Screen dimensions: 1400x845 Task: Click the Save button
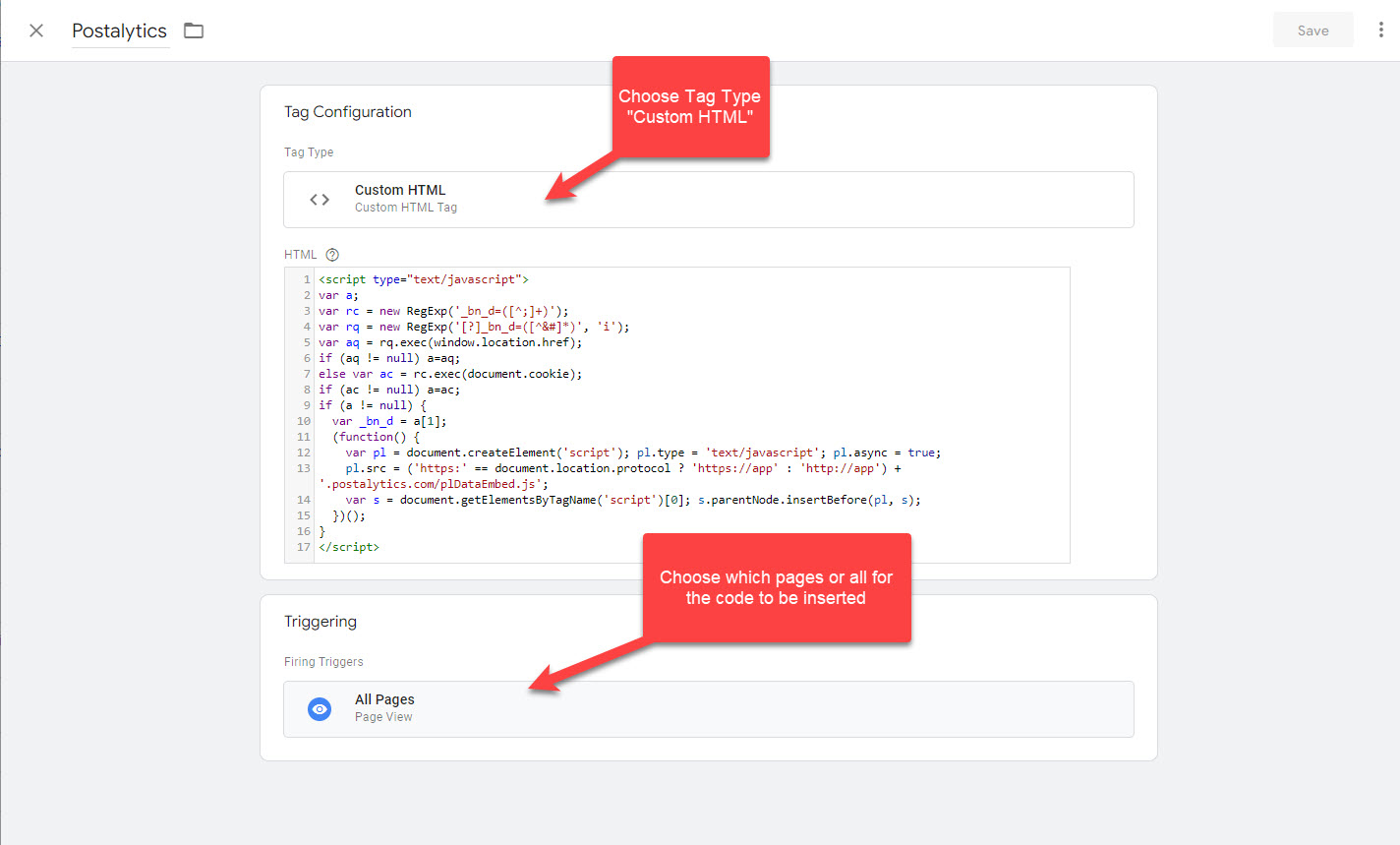click(x=1312, y=30)
